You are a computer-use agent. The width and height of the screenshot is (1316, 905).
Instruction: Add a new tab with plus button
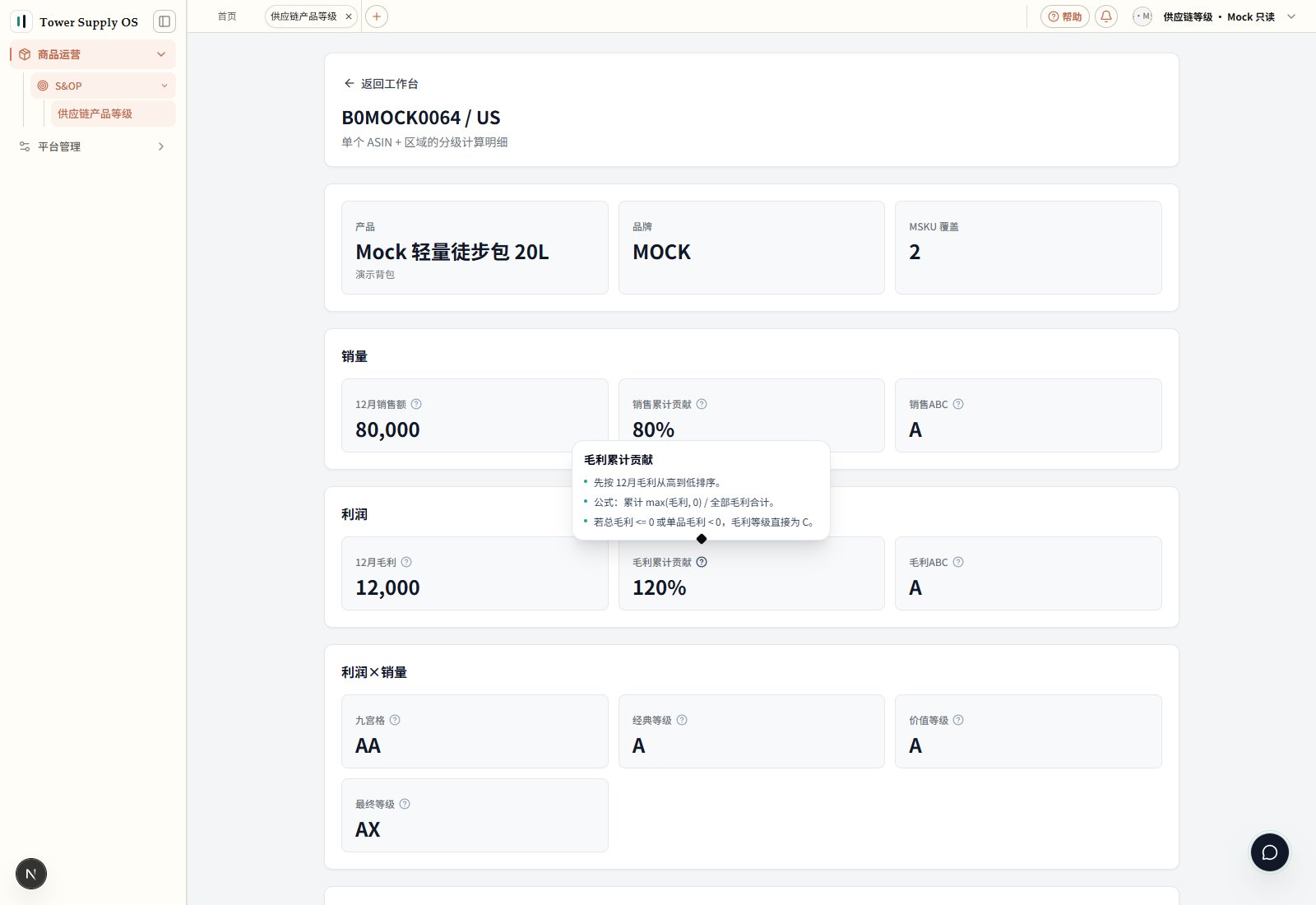(x=377, y=16)
